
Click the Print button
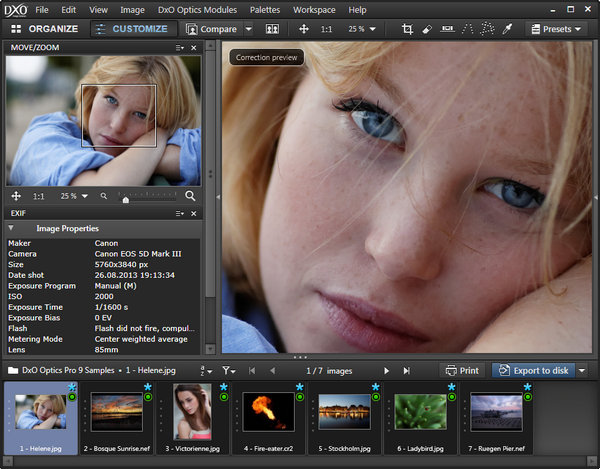461,370
